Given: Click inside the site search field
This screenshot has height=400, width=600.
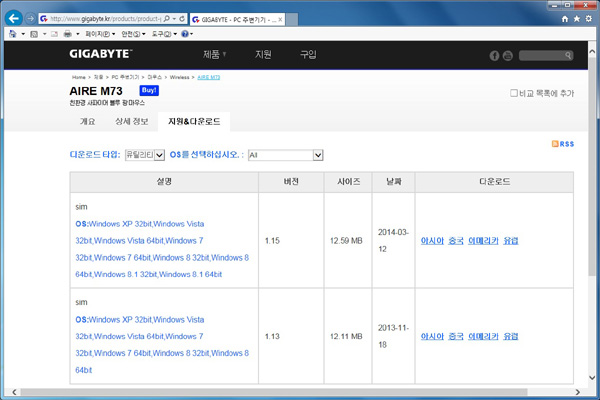Looking at the screenshot, I should pos(541,56).
